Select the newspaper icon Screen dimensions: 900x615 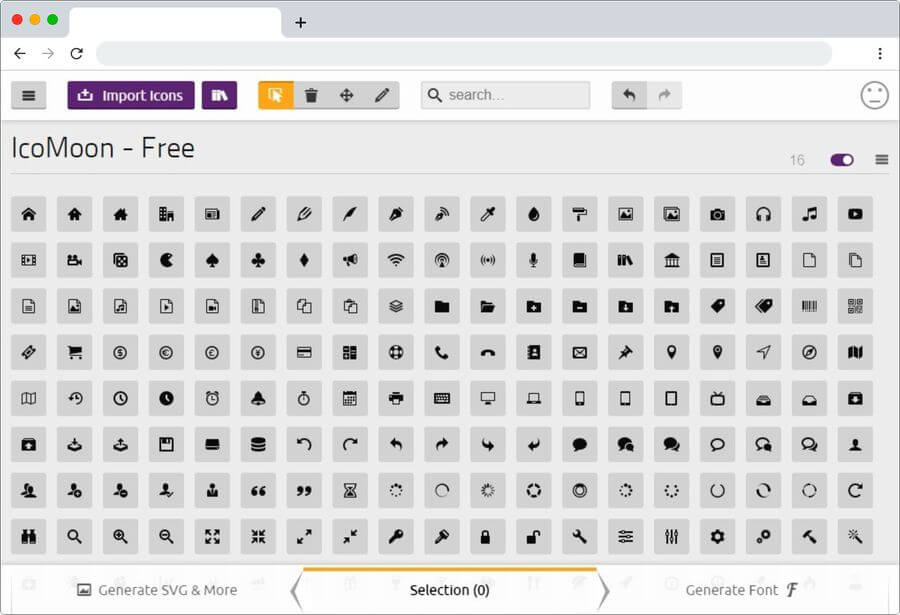[x=212, y=214]
